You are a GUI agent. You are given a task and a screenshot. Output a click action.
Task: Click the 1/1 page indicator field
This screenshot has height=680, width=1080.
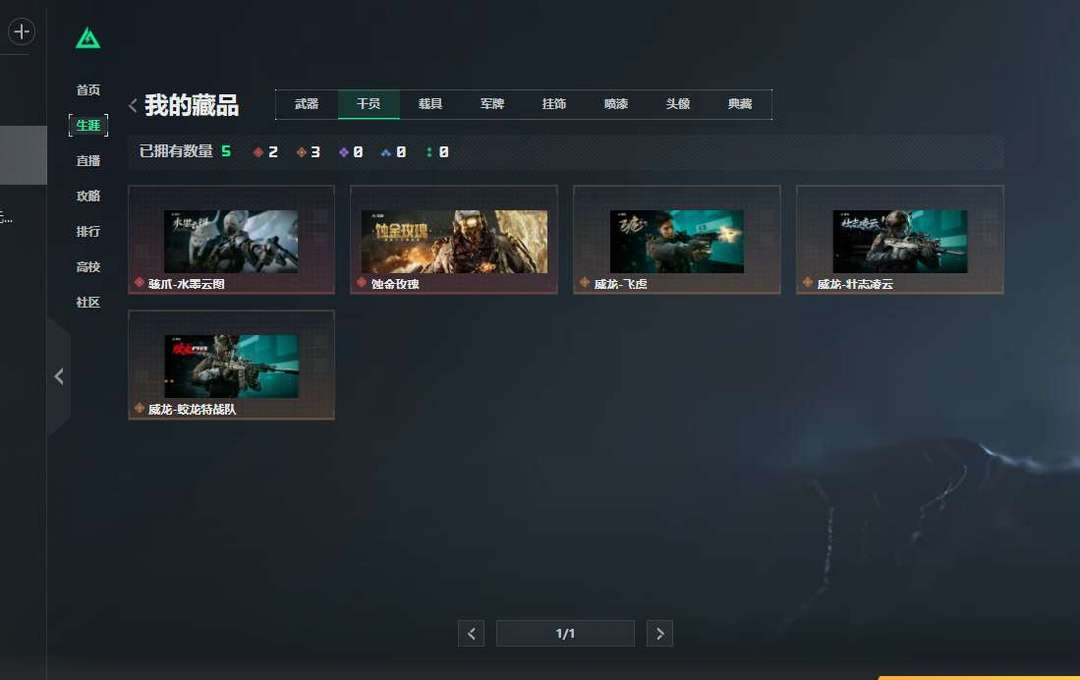(565, 634)
